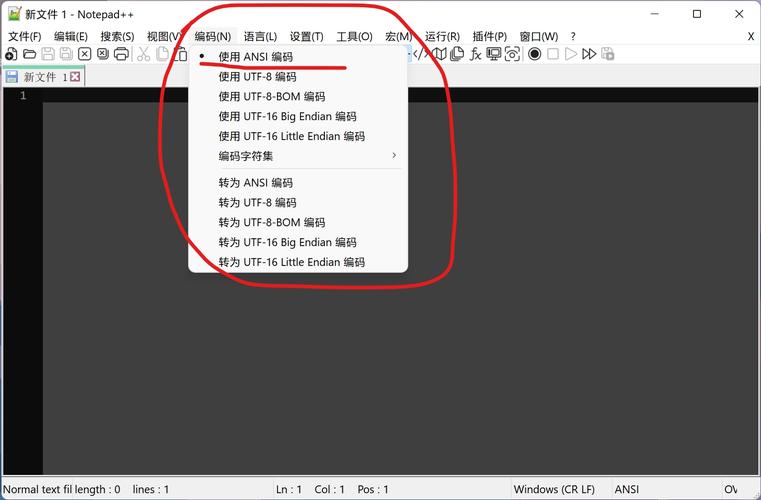This screenshot has width=761, height=500.
Task: Click the Cut scissors icon
Action: (x=143, y=54)
